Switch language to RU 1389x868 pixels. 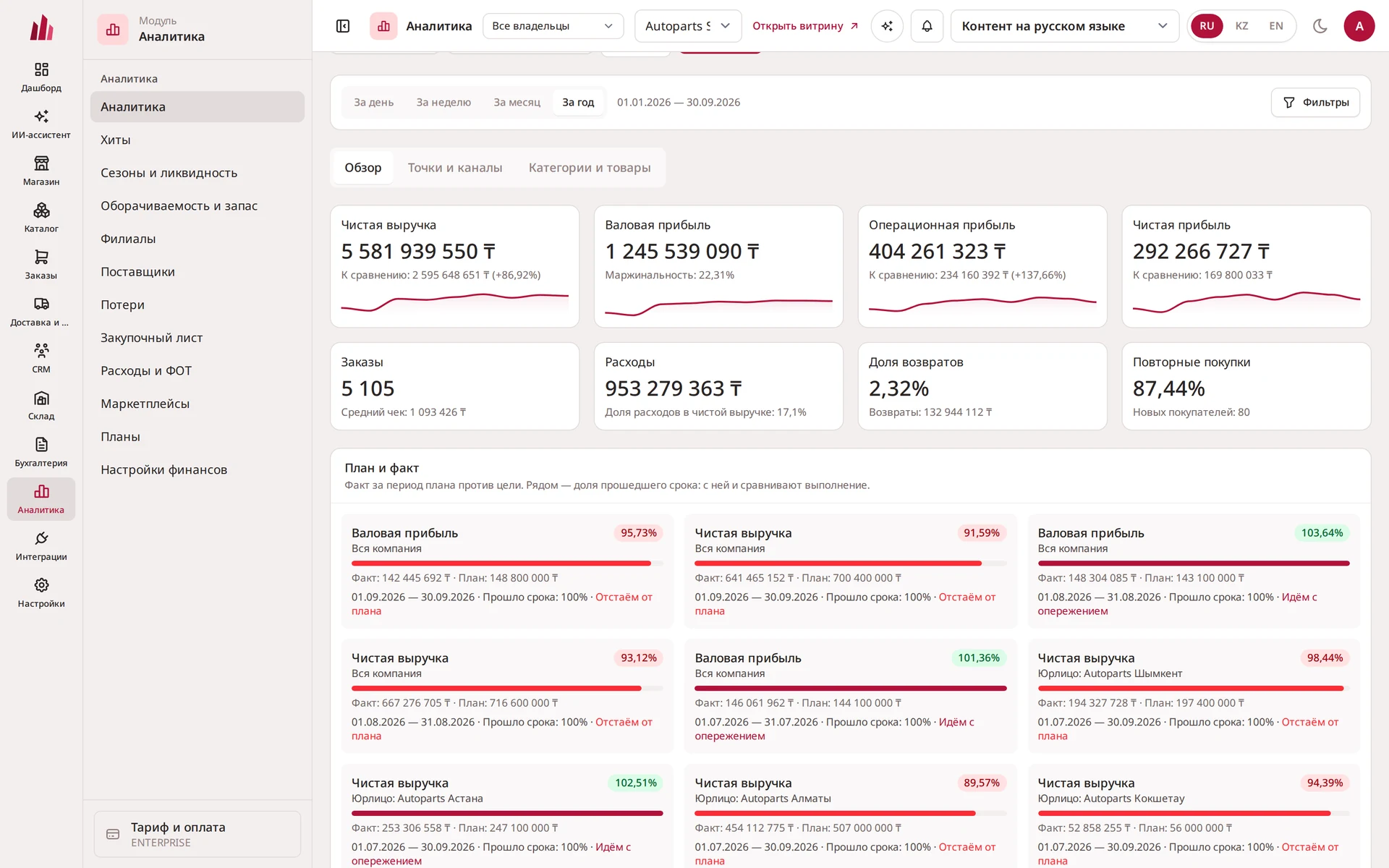pyautogui.click(x=1207, y=26)
